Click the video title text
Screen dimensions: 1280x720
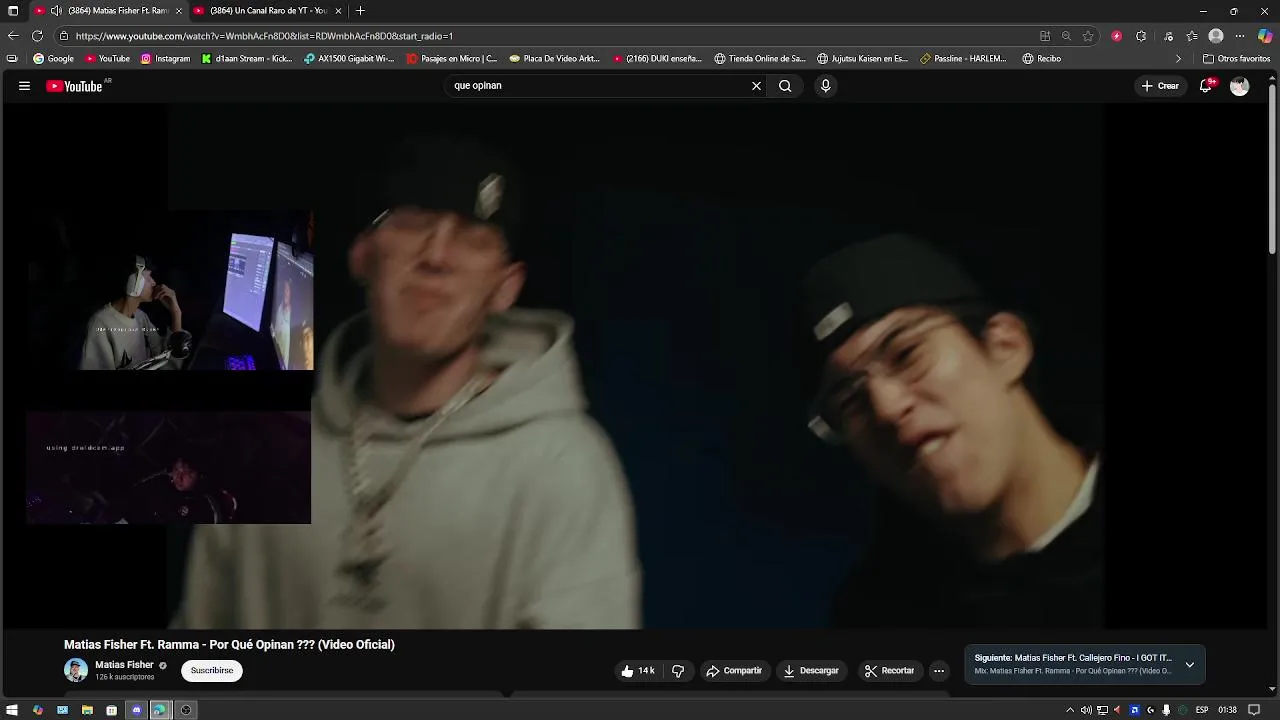(229, 645)
